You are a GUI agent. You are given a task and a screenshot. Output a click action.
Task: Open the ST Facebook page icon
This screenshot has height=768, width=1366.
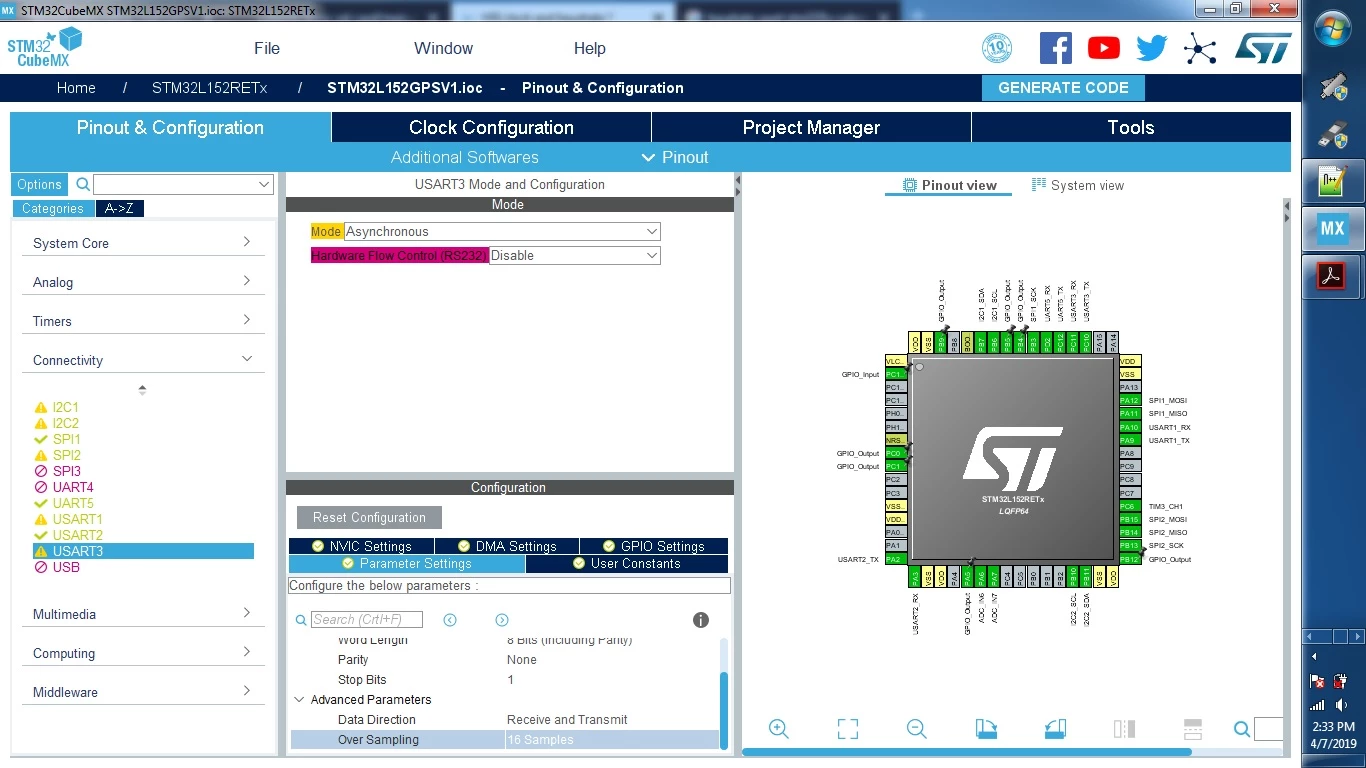[1056, 48]
